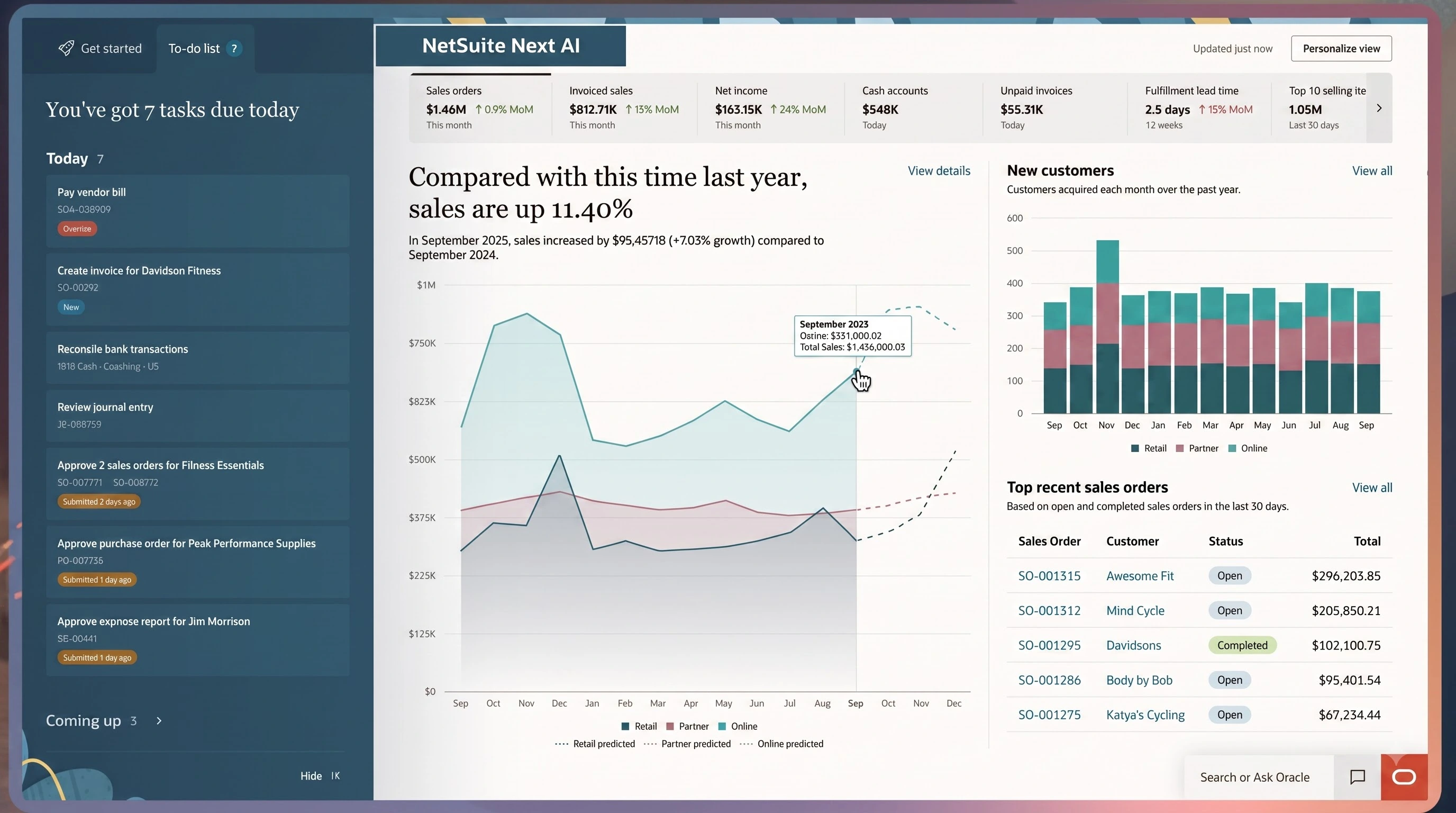Click the Submitted 2 days ago badge
The image size is (1456, 813).
(x=99, y=501)
